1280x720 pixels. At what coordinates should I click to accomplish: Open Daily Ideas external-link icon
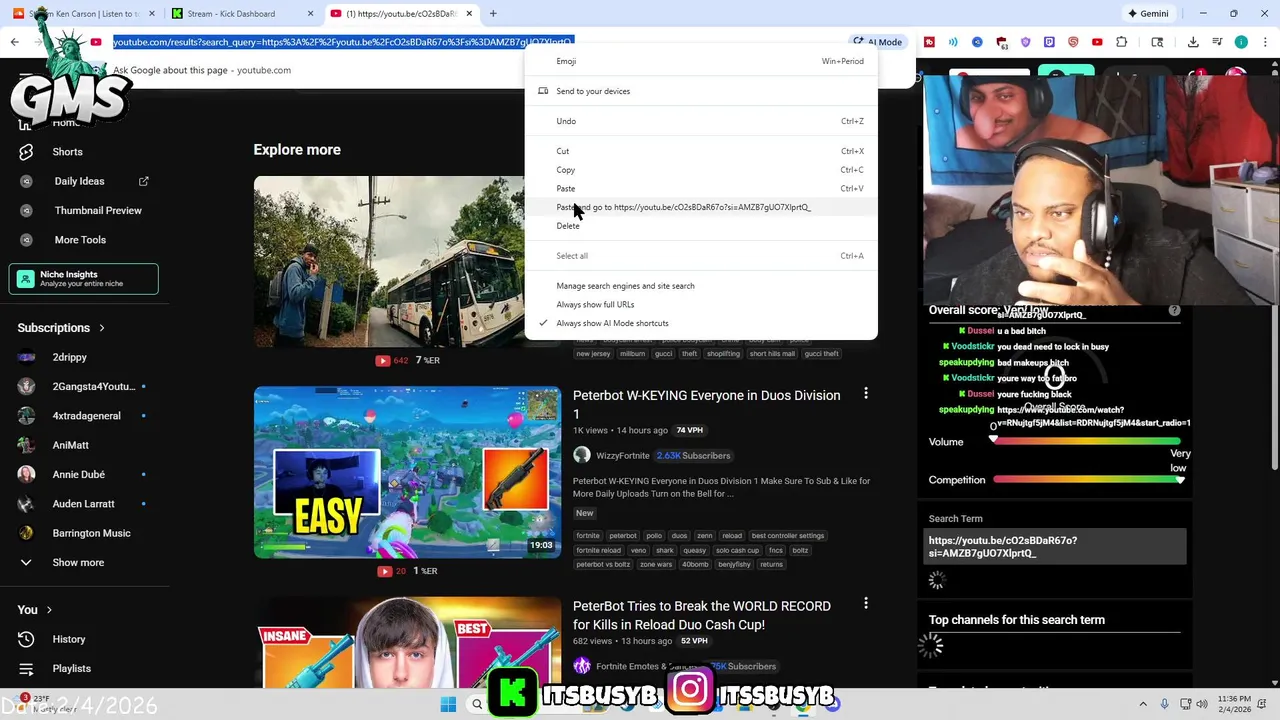tap(144, 181)
